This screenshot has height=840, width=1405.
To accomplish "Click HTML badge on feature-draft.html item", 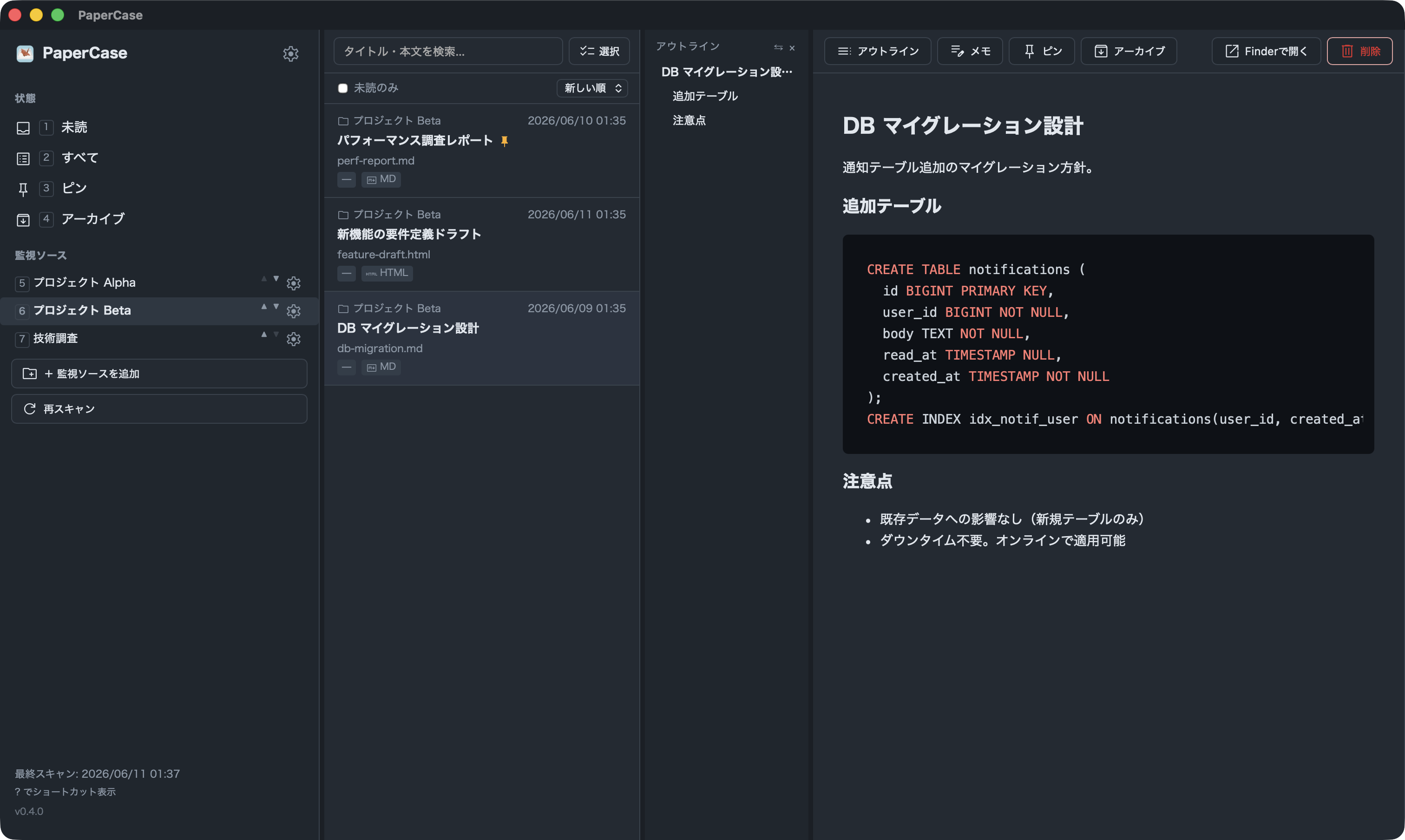I will point(387,273).
